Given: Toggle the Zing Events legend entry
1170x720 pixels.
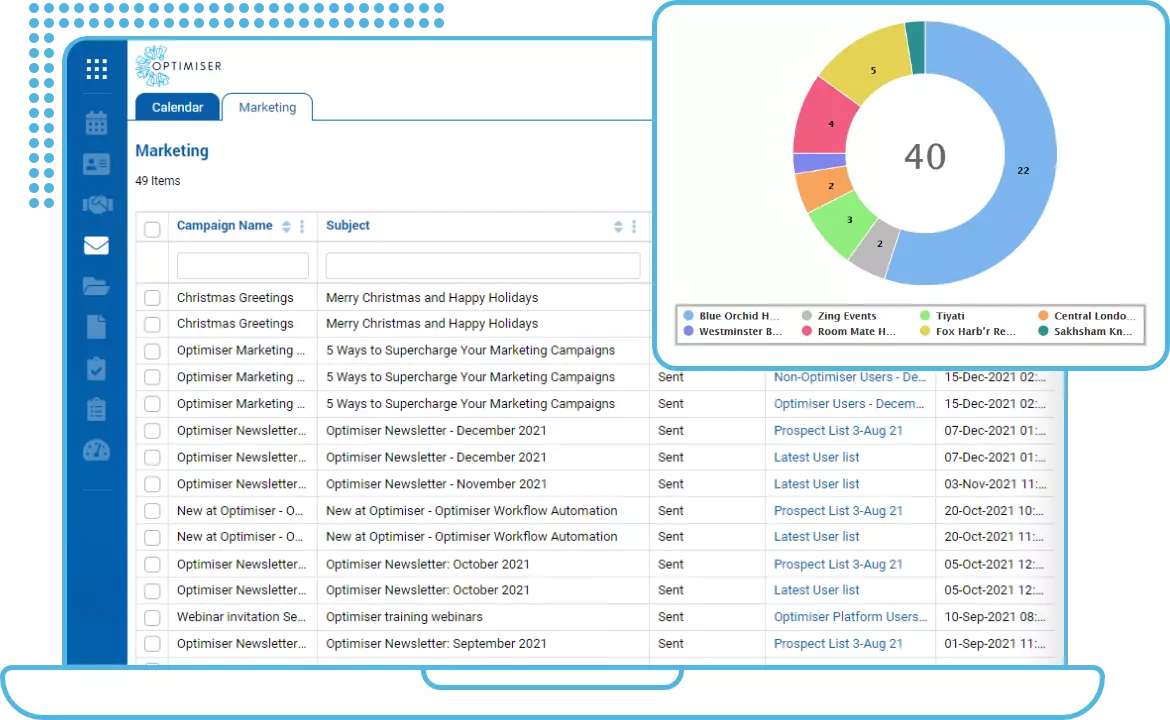Looking at the screenshot, I should click(x=839, y=316).
